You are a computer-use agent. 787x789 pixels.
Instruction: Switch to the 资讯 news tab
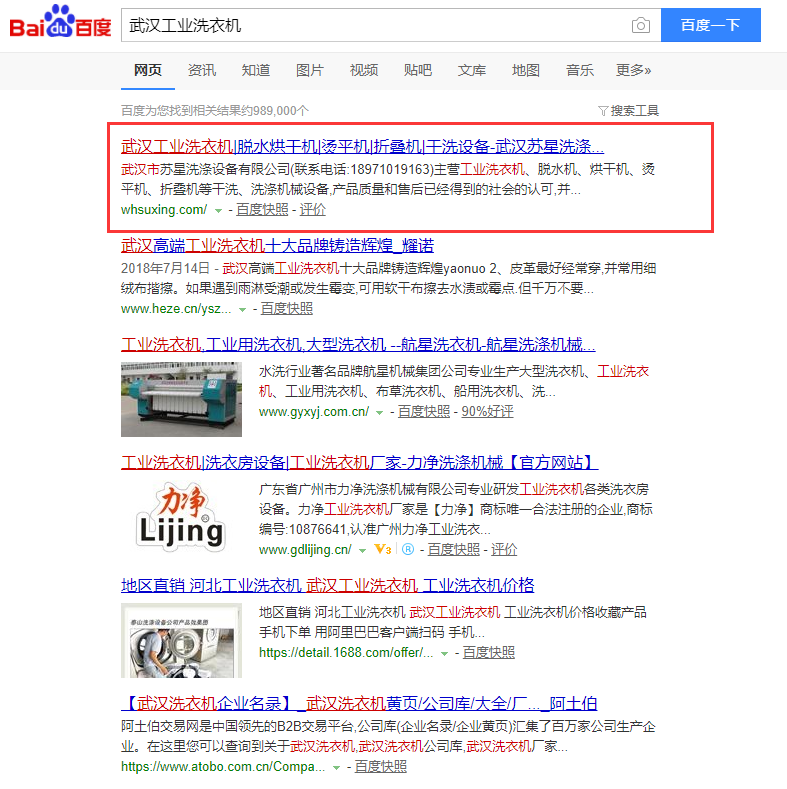pyautogui.click(x=201, y=70)
